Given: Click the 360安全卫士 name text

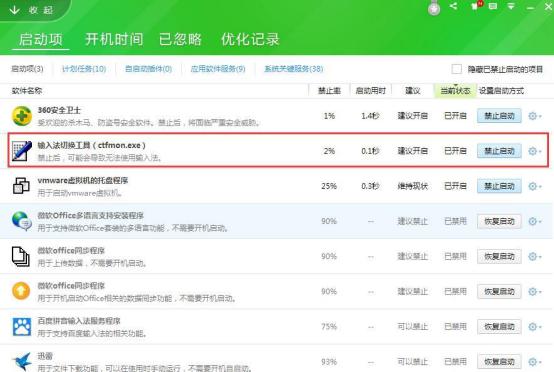Looking at the screenshot, I should point(59,110).
